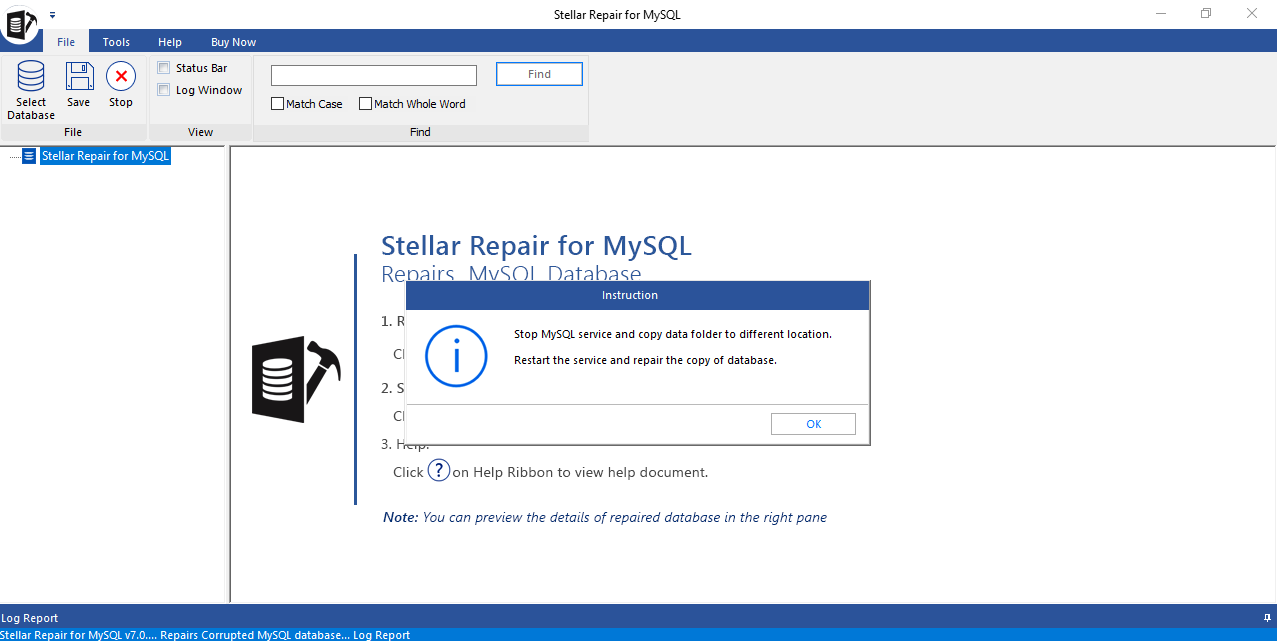Click the red Stop icon
The width and height of the screenshot is (1277, 641).
click(121, 77)
